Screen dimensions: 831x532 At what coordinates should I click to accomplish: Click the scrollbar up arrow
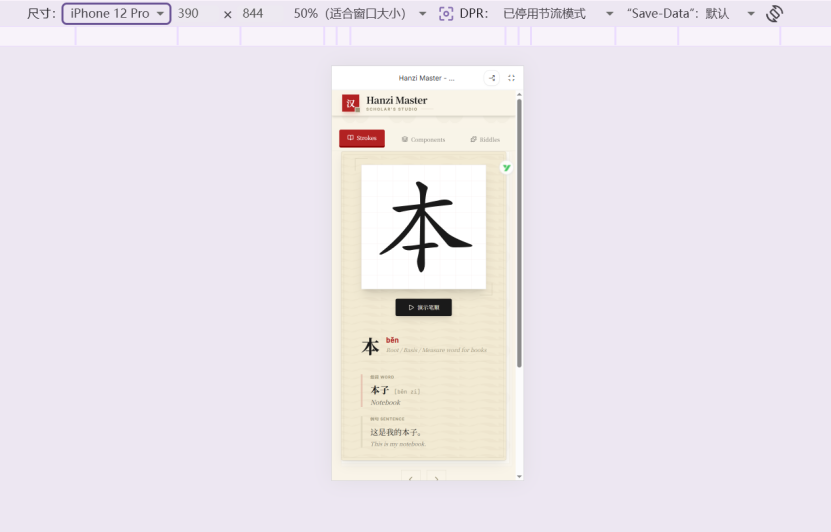[519, 94]
